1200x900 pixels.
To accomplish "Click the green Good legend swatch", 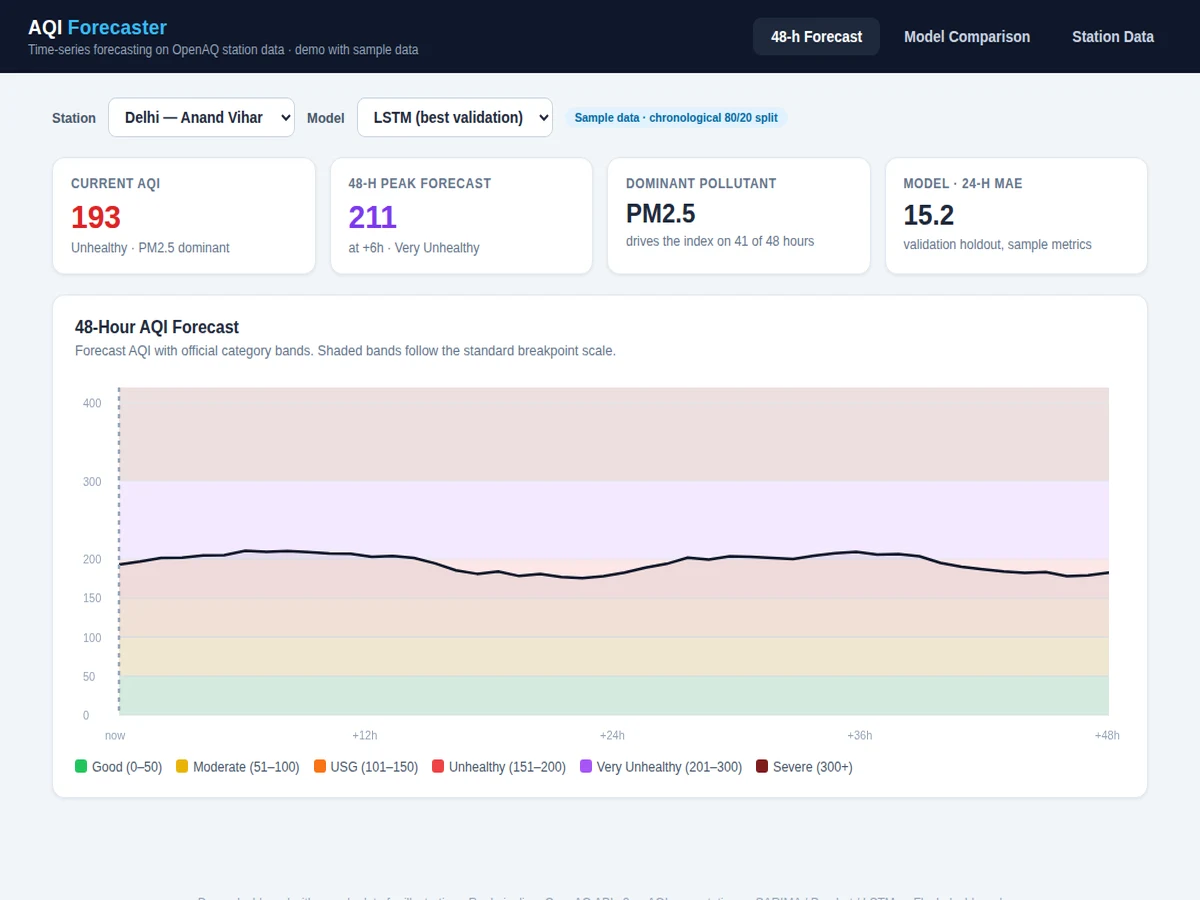I will [x=81, y=766].
